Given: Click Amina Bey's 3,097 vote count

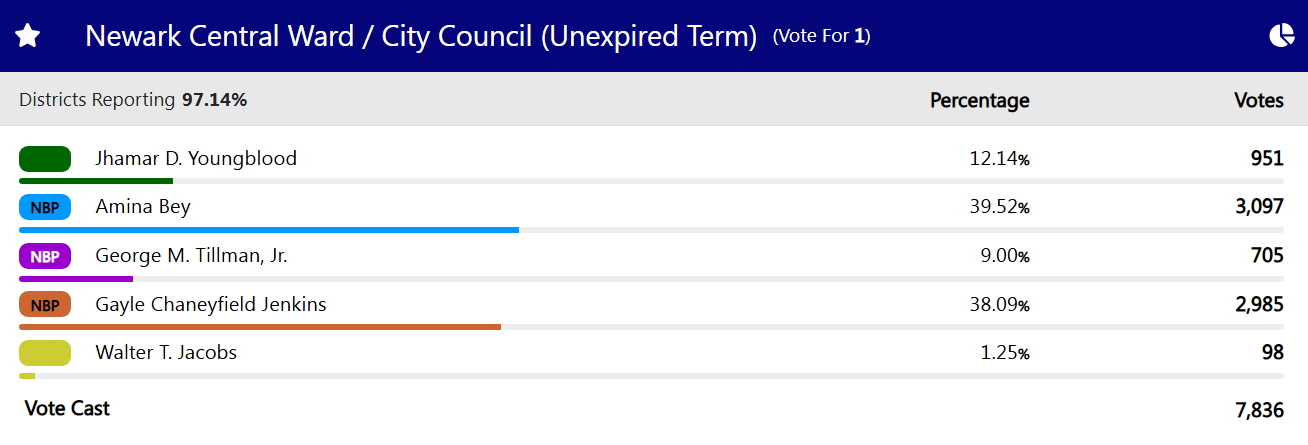Looking at the screenshot, I should pyautogui.click(x=1259, y=208).
